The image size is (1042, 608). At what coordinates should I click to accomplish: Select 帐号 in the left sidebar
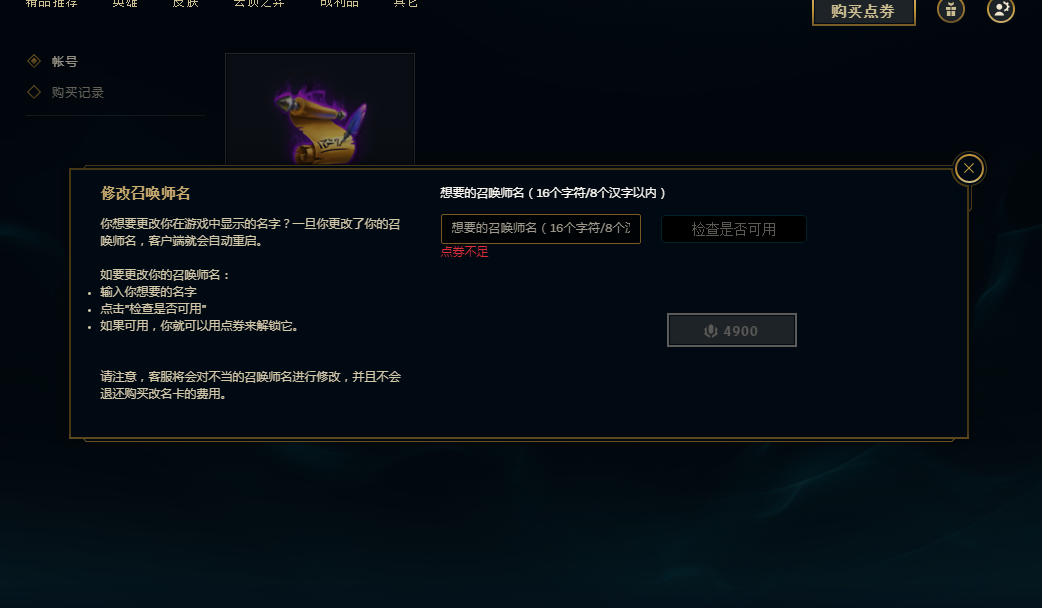click(x=64, y=61)
